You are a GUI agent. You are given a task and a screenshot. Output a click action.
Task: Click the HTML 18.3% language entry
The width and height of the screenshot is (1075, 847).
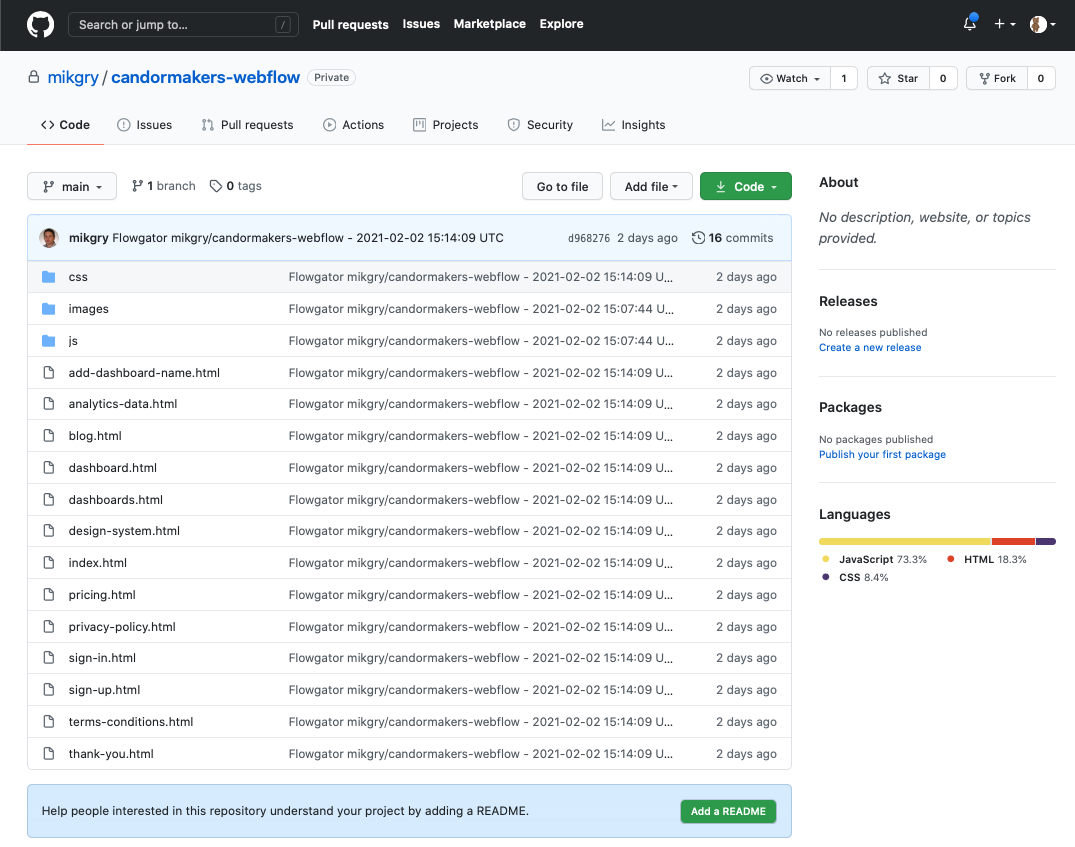click(x=987, y=560)
